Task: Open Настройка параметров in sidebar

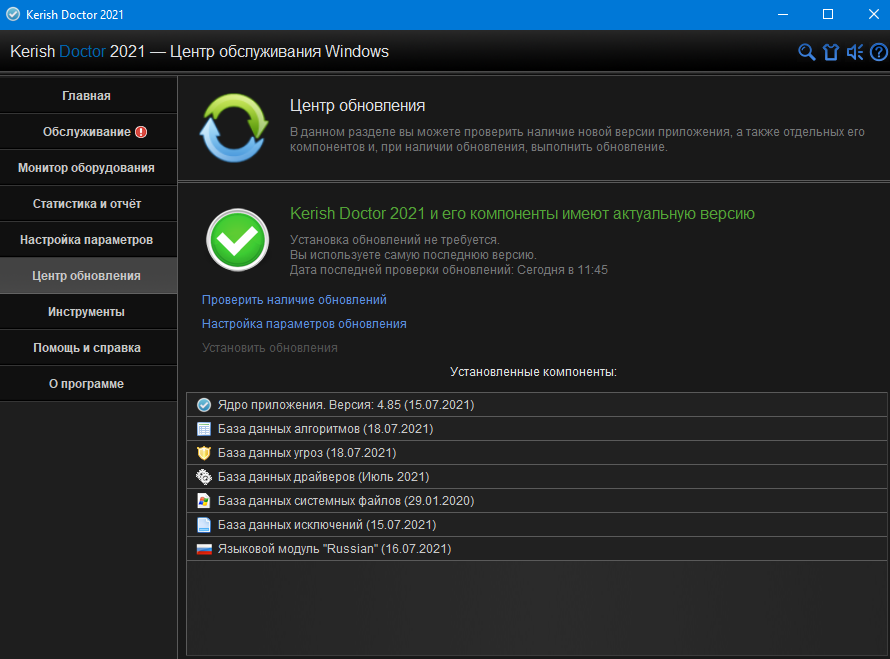Action: click(x=89, y=240)
